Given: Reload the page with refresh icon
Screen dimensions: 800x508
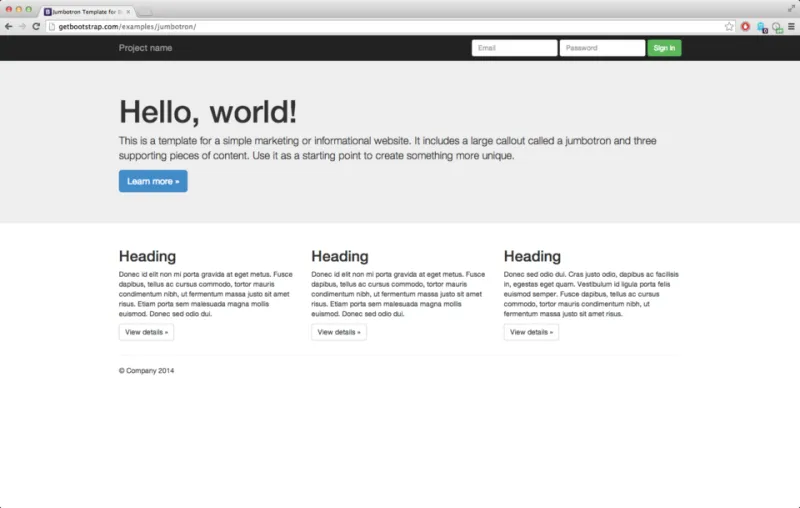Looking at the screenshot, I should (36, 27).
